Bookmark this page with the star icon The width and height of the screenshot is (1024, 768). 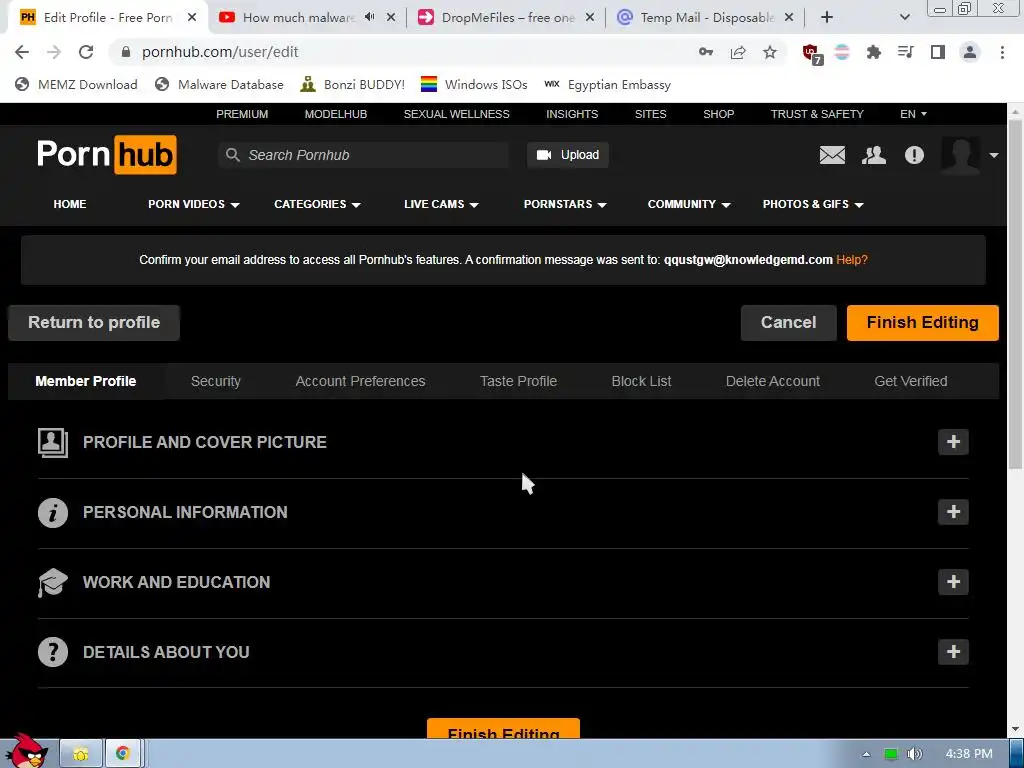point(770,52)
